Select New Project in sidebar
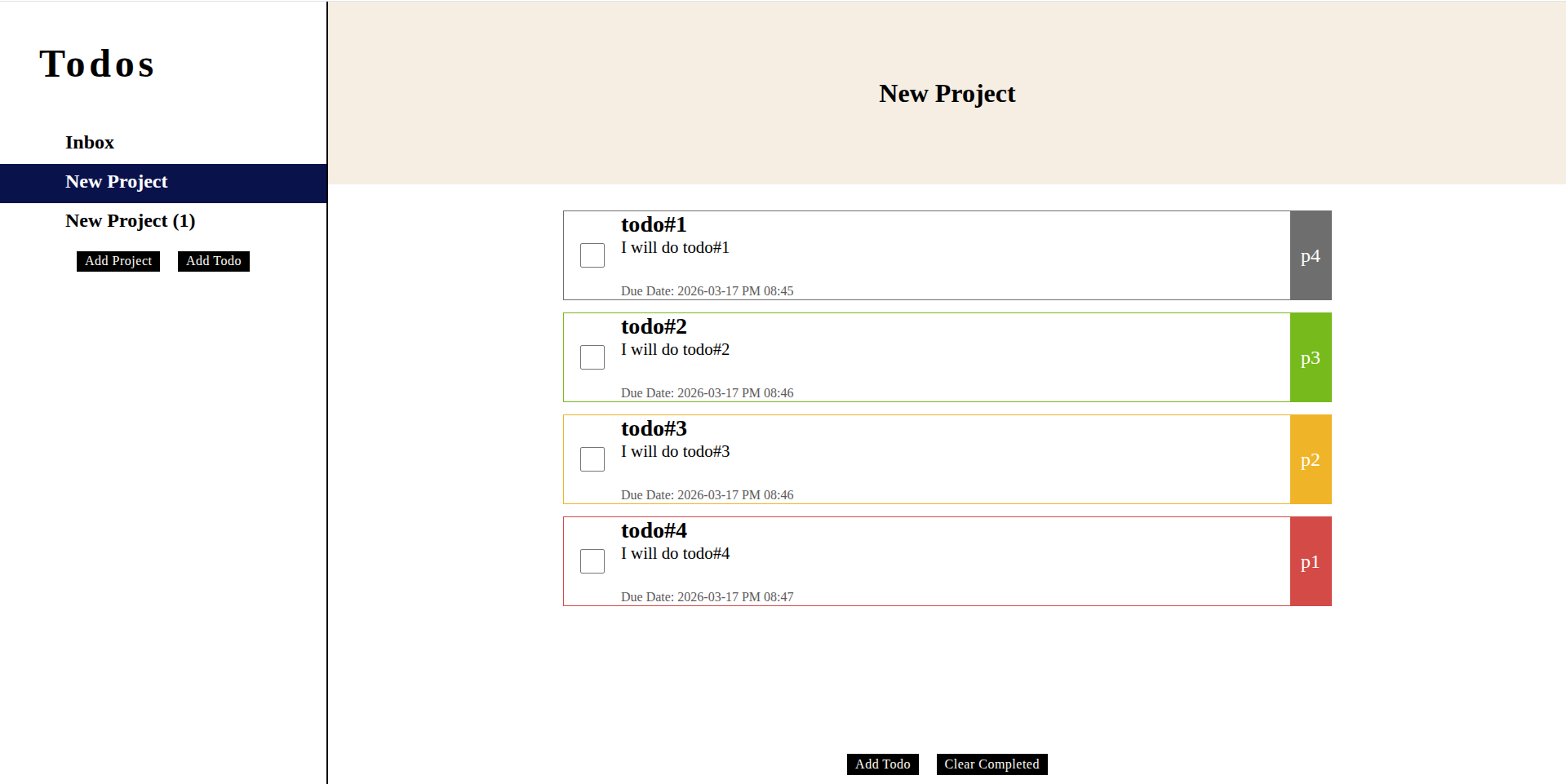This screenshot has width=1566, height=784. (x=117, y=182)
